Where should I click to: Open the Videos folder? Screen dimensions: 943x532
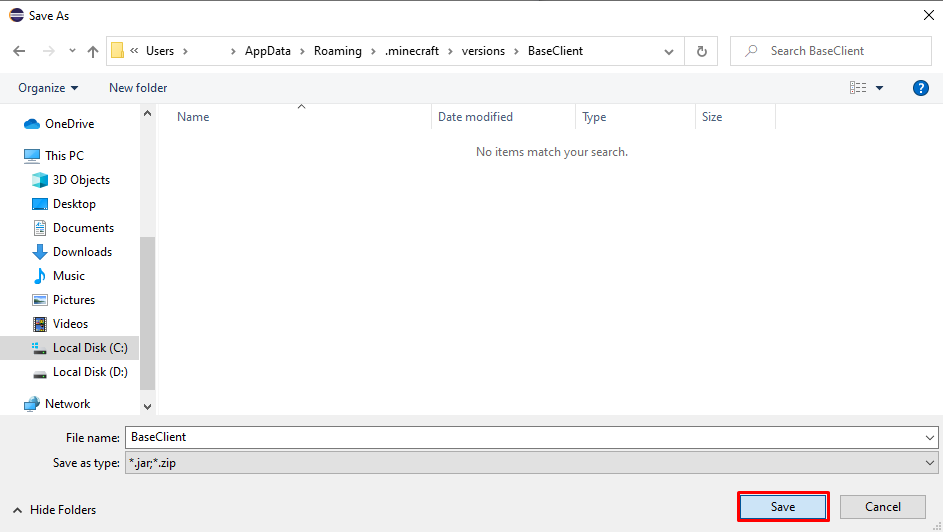[x=60, y=324]
